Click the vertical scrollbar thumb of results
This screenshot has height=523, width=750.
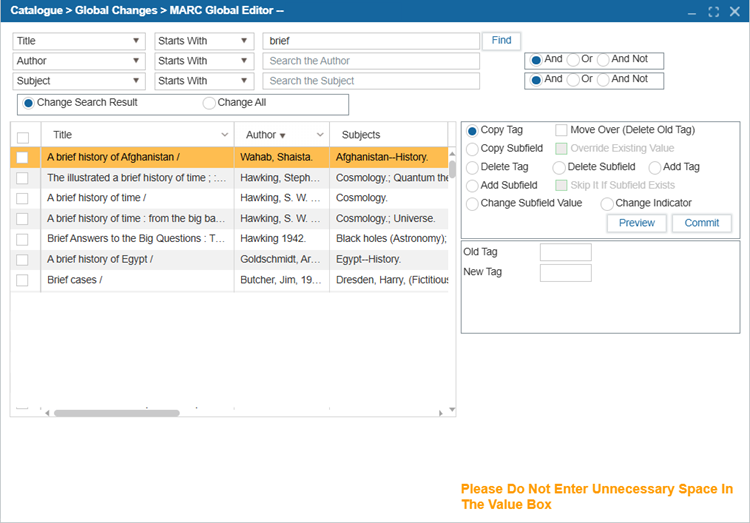click(x=452, y=168)
